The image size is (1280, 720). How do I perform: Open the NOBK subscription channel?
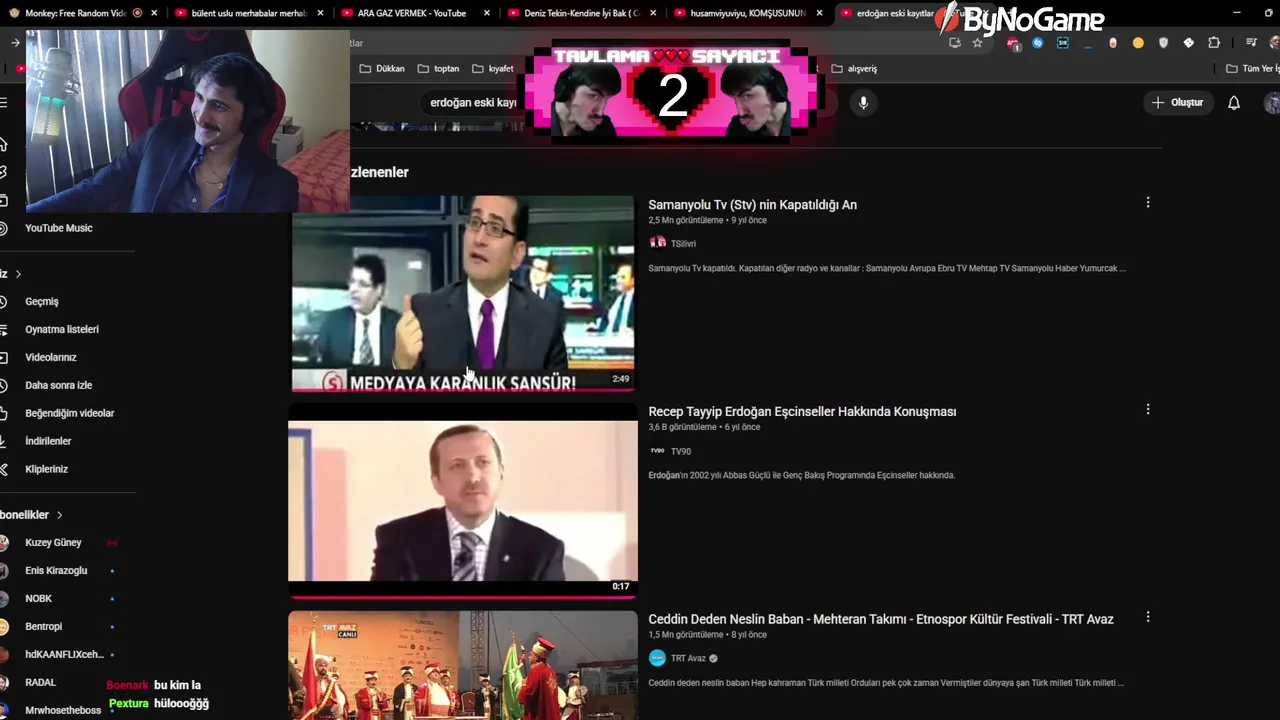click(38, 598)
